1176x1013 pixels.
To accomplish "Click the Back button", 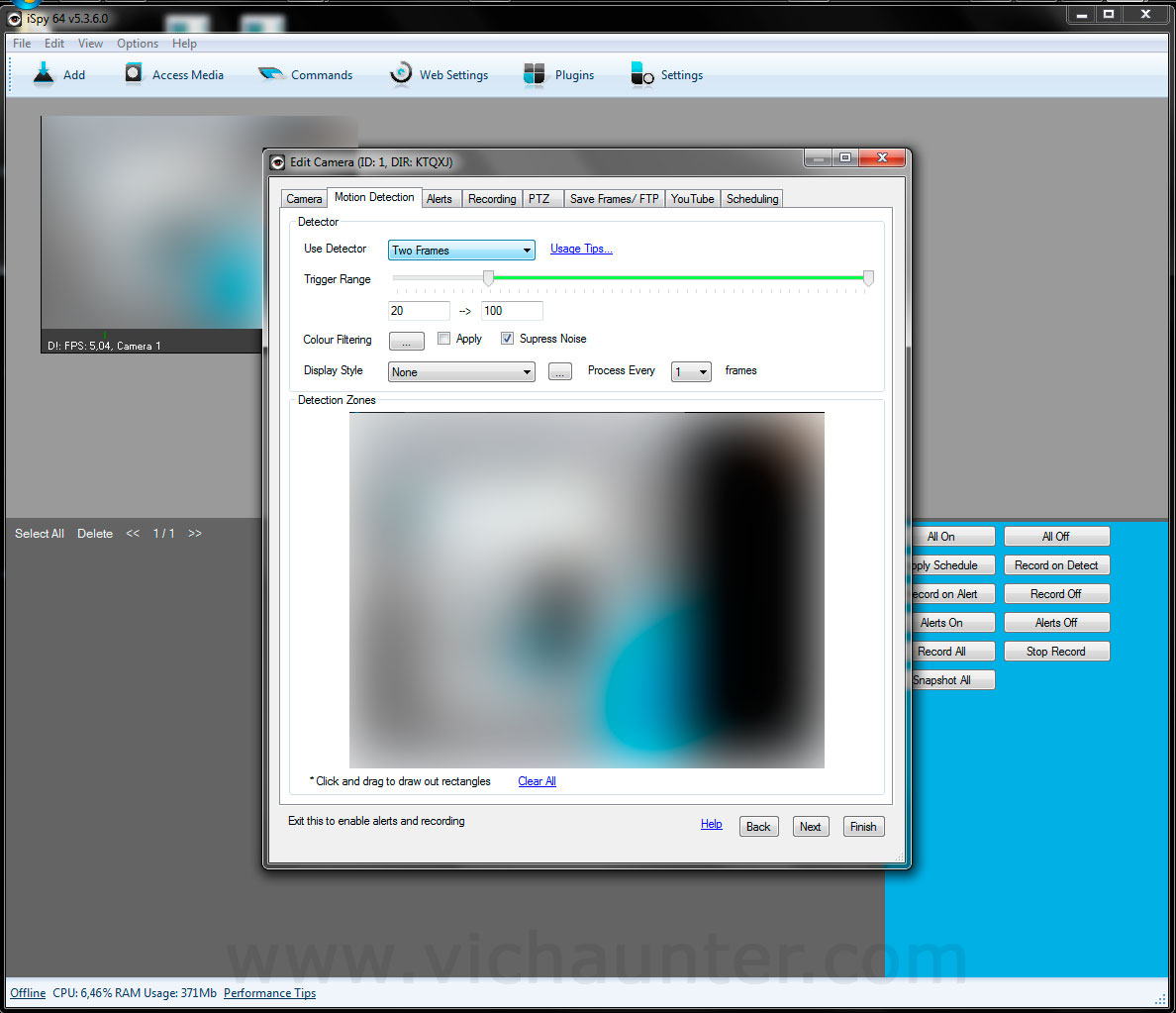I will [x=758, y=826].
